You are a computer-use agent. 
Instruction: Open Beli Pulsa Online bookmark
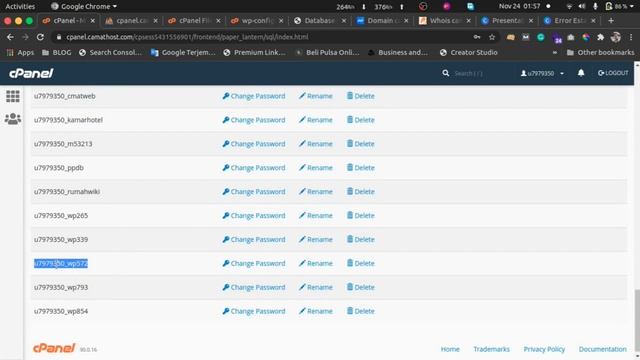pyautogui.click(x=327, y=52)
